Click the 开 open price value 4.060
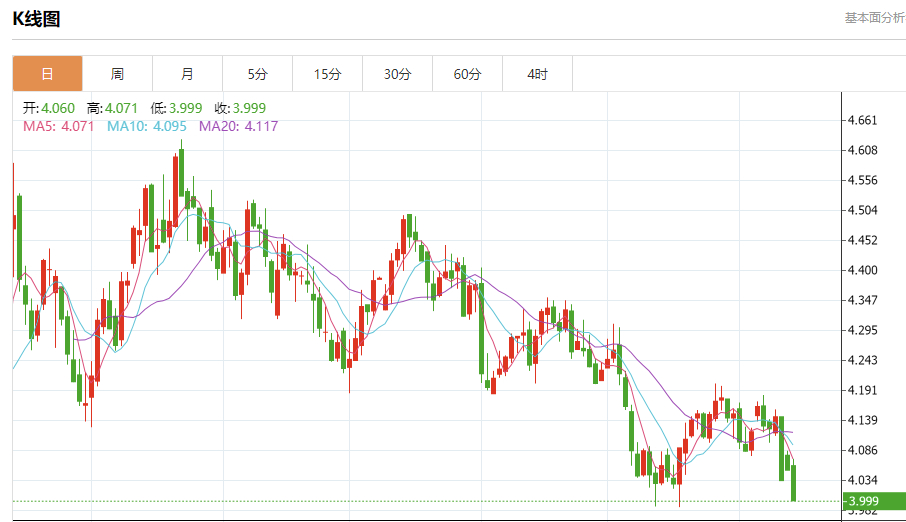The image size is (906, 522). [60, 108]
